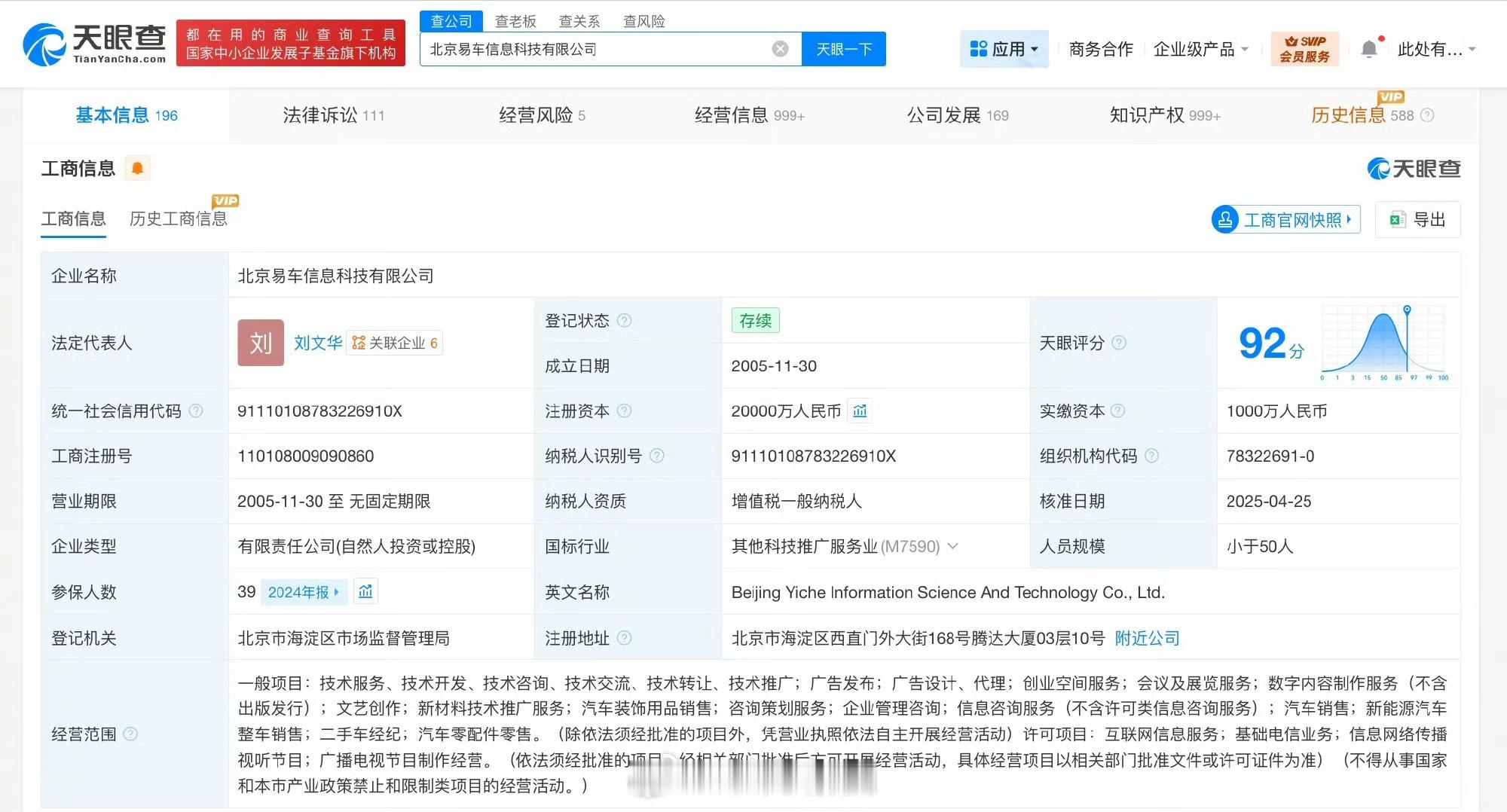
Task: Clear the search box with the X icon
Action: coord(780,48)
